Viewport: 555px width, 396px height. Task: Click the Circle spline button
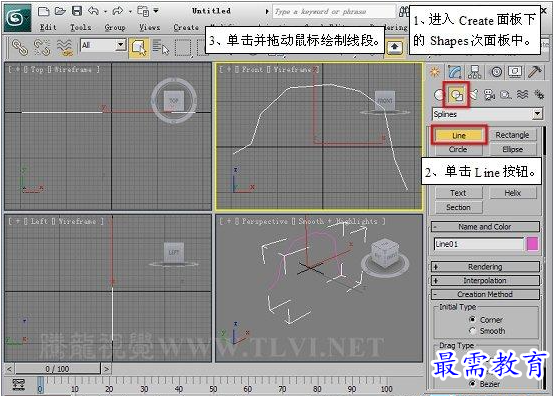pos(458,149)
